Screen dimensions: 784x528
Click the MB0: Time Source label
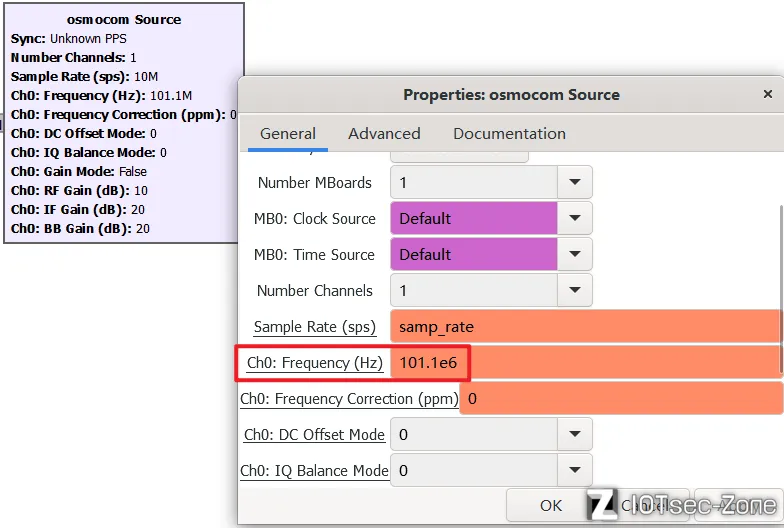click(x=314, y=254)
